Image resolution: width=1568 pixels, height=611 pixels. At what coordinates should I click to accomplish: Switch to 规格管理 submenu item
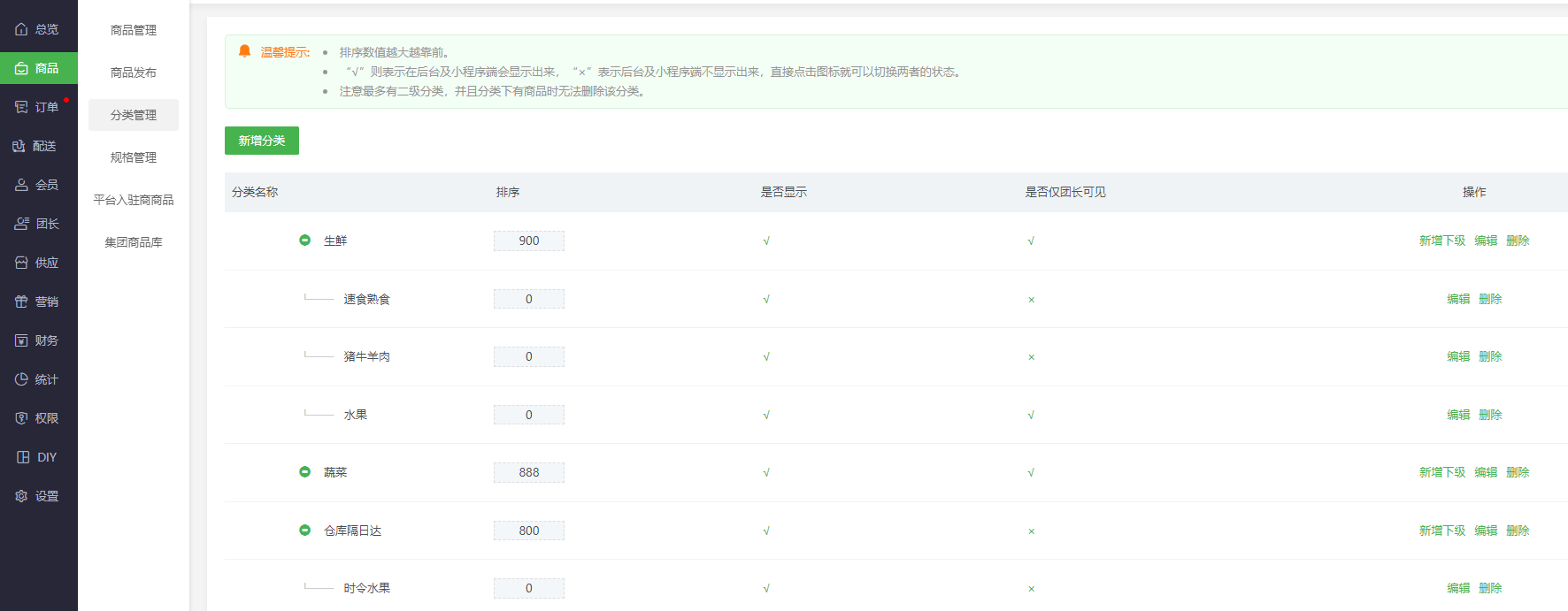tap(134, 157)
